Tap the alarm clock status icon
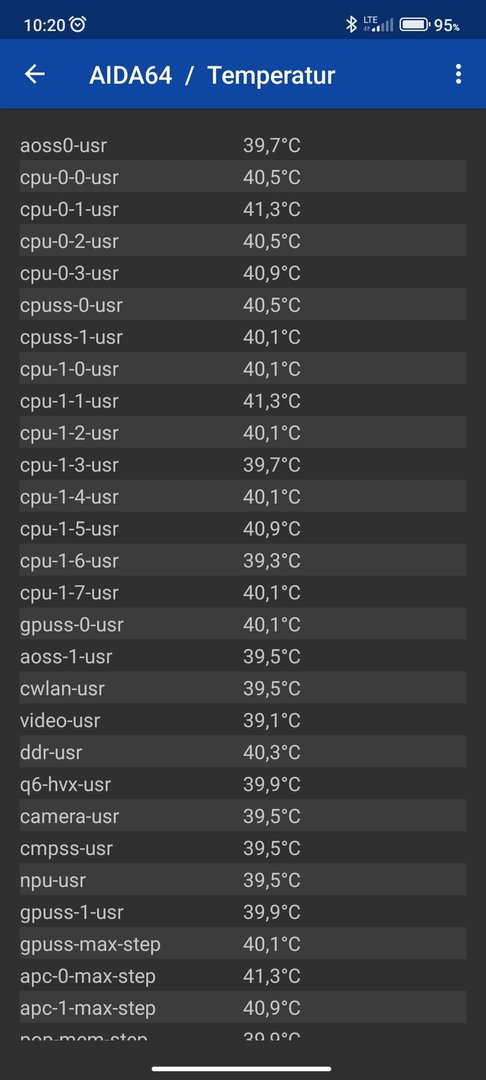This screenshot has width=486, height=1080. click(x=78, y=25)
